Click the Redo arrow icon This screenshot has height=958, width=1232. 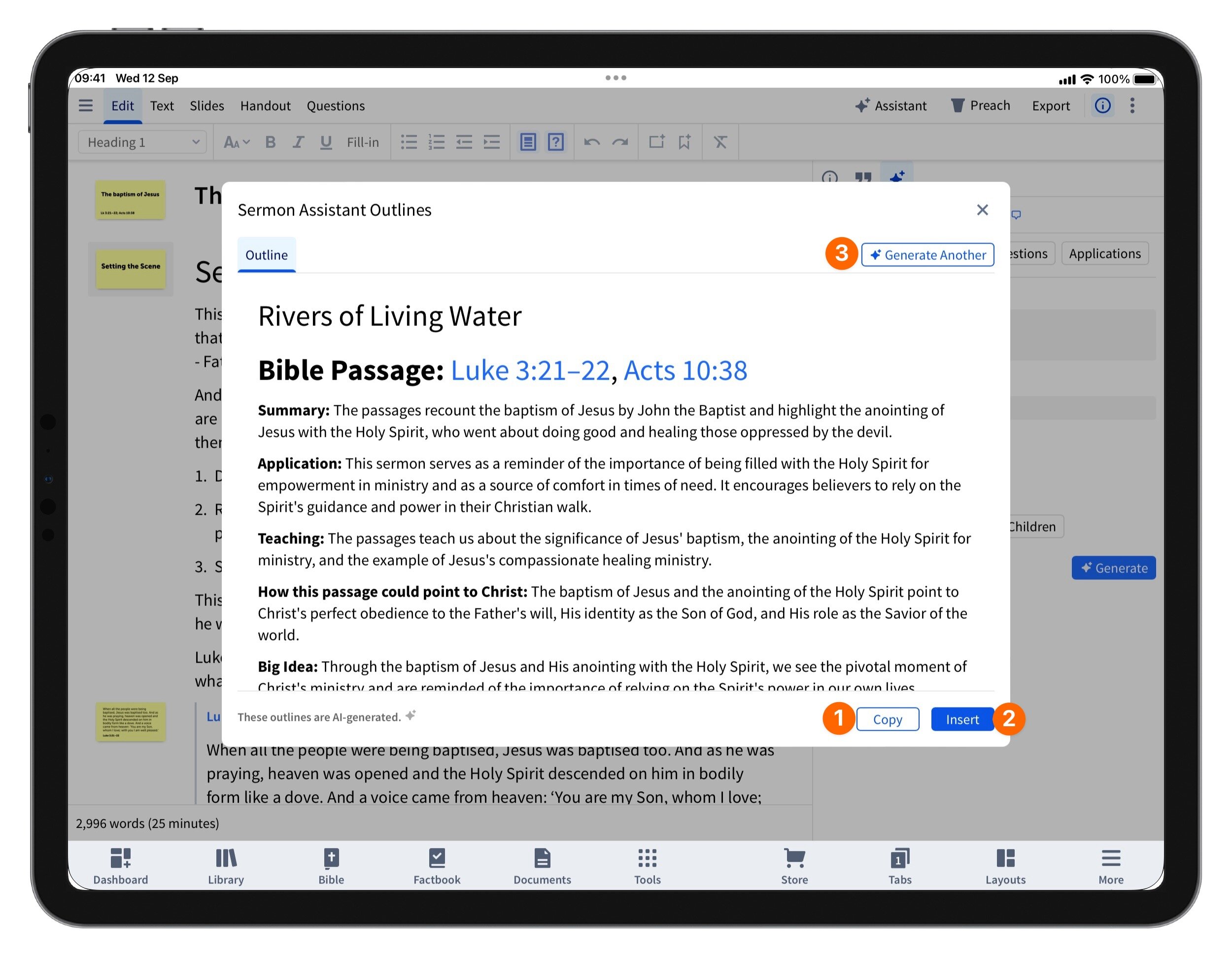point(620,142)
